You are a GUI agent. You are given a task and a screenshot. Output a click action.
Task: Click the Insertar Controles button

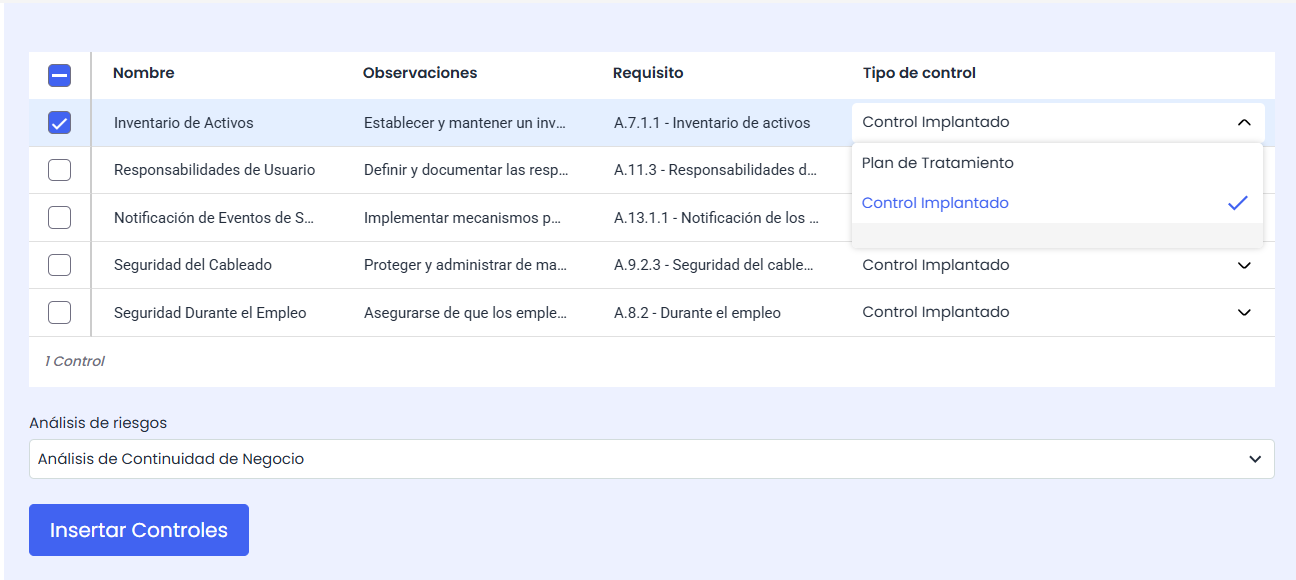(139, 530)
